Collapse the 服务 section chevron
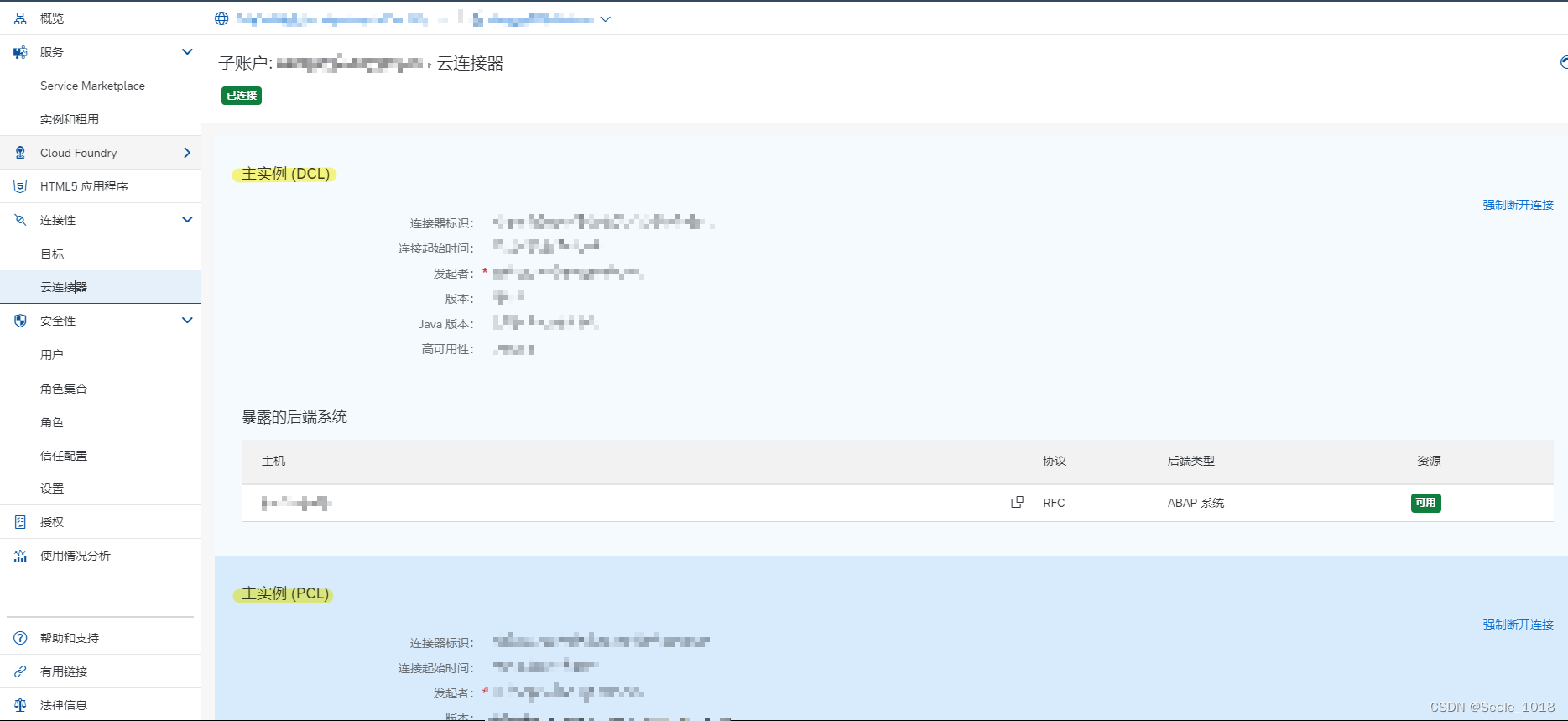This screenshot has width=1568, height=721. [x=187, y=52]
